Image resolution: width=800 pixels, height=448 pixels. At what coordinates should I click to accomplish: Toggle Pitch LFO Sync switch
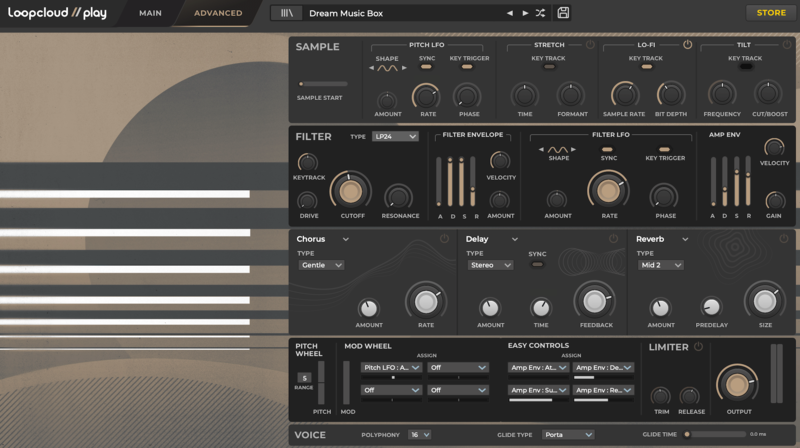click(x=427, y=68)
